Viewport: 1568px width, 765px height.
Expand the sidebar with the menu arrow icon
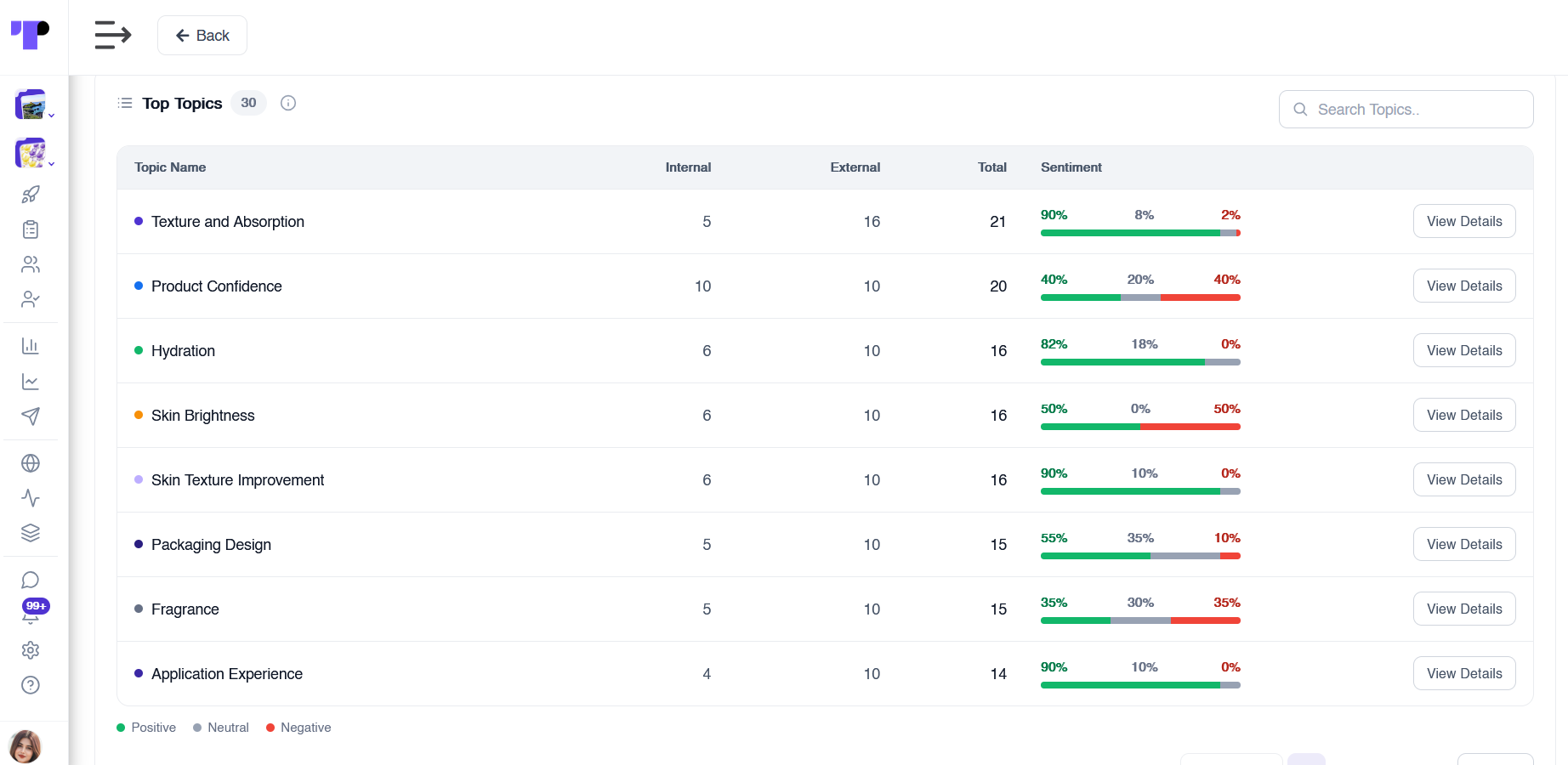coord(113,35)
